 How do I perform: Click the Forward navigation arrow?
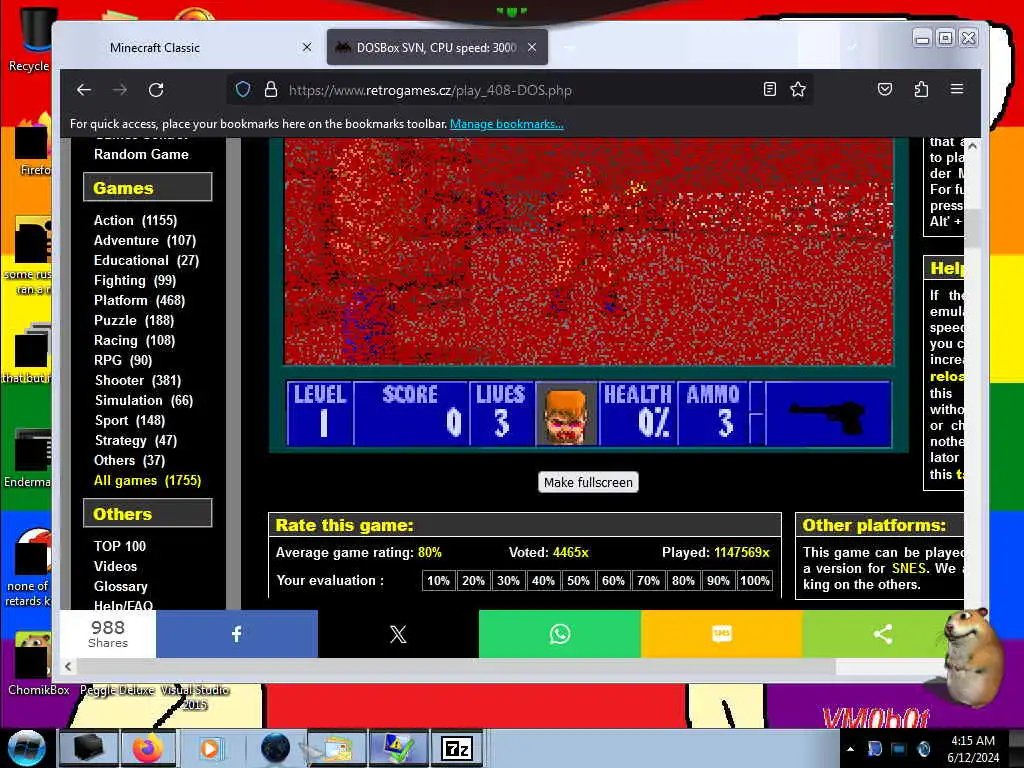[120, 89]
